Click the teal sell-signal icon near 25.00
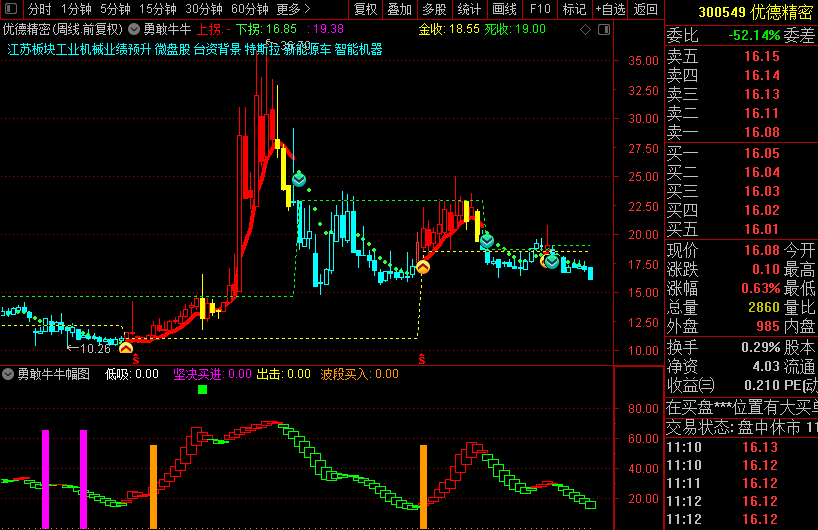The height and width of the screenshot is (530, 818). point(298,180)
